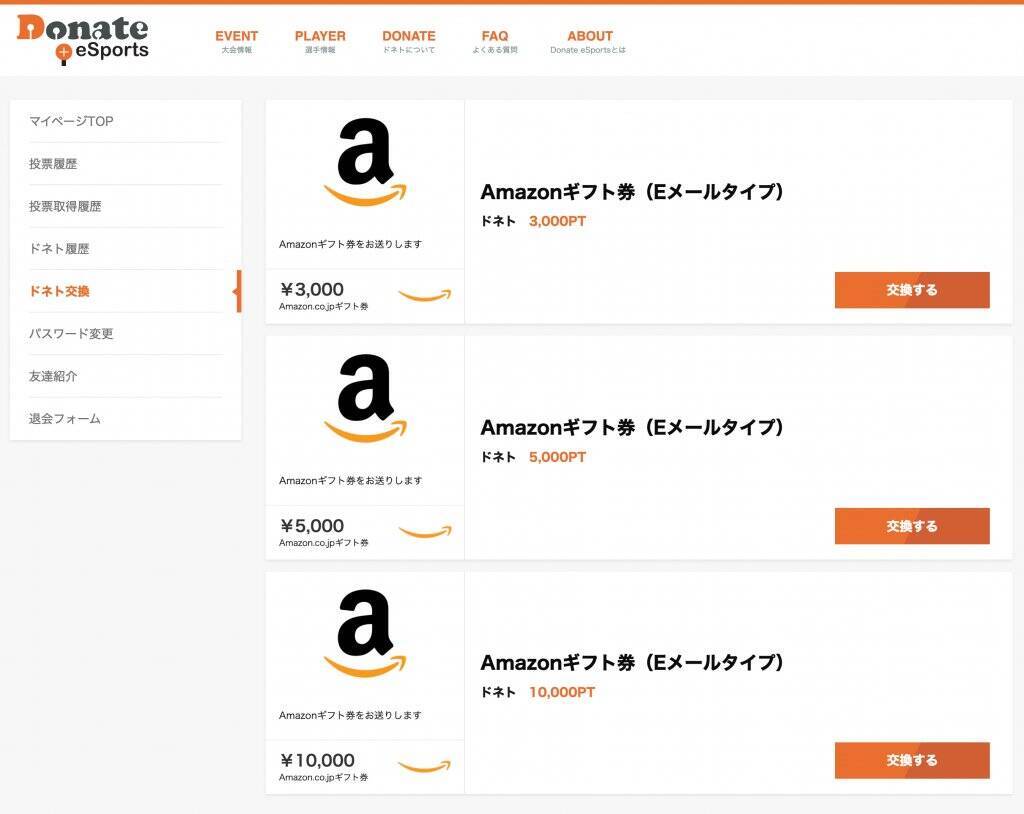
Task: Click the Amazon logo on the 10,000 gift card
Action: (x=365, y=632)
